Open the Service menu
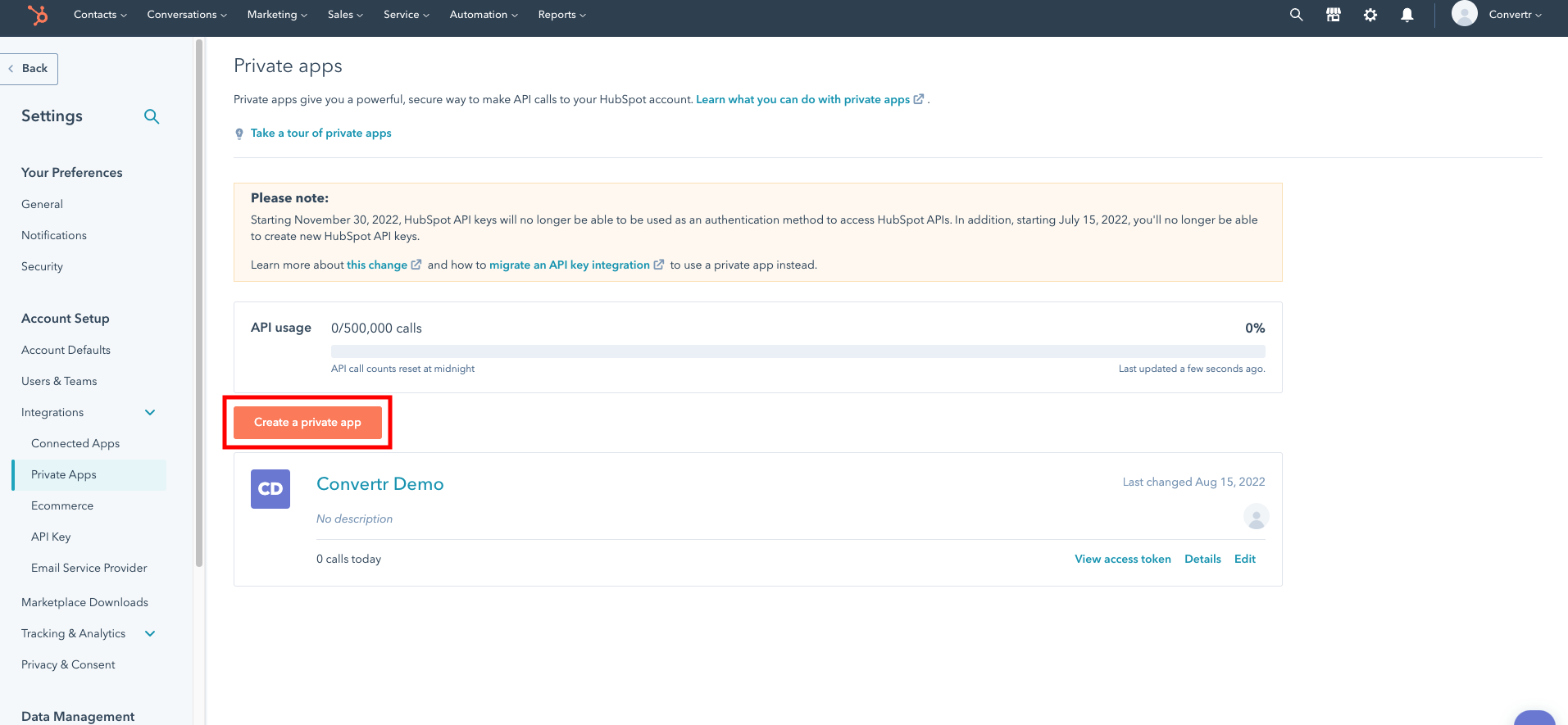The width and height of the screenshot is (1568, 725). pos(406,15)
